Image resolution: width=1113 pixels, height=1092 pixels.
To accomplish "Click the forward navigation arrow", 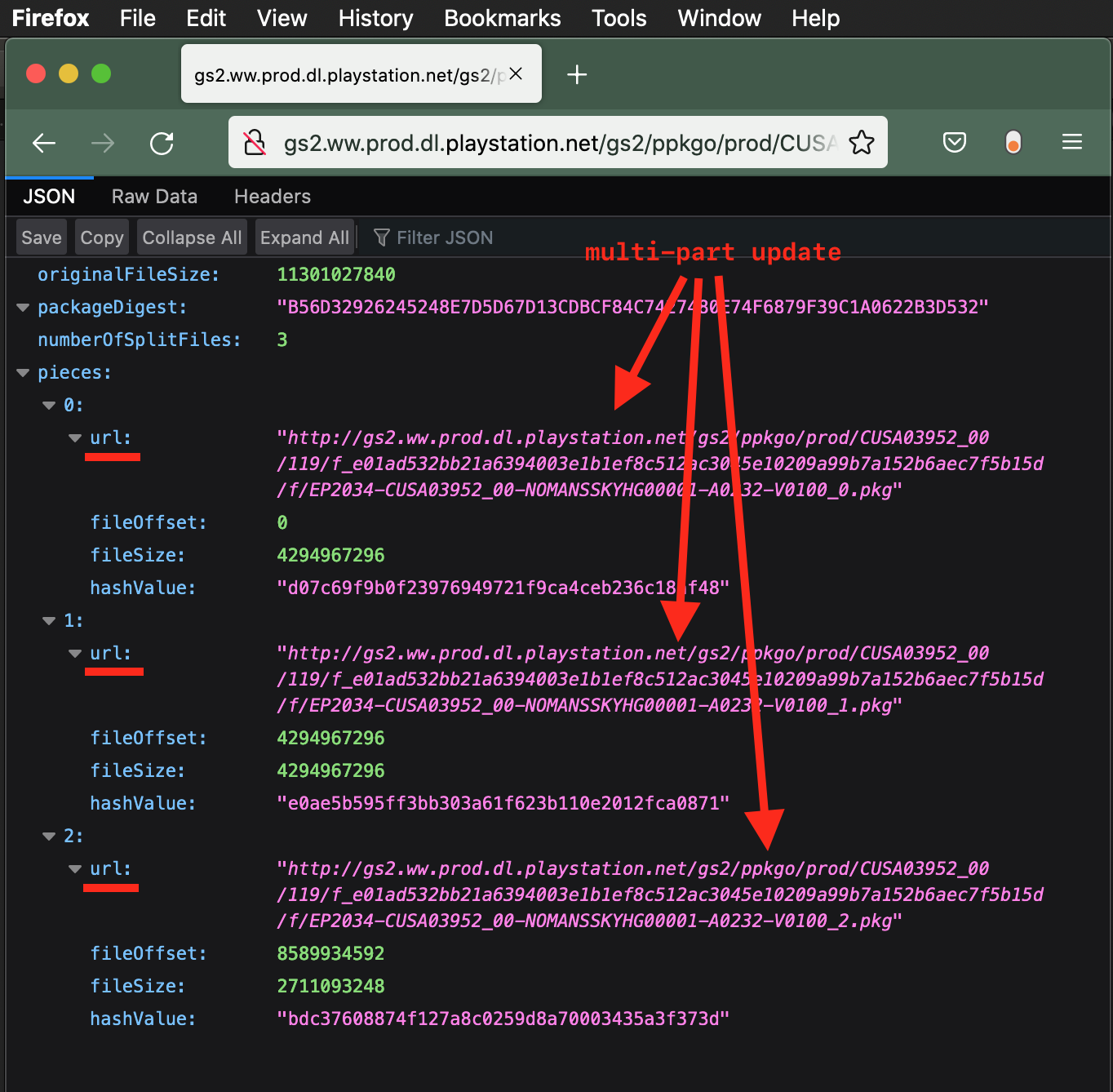I will 103,144.
